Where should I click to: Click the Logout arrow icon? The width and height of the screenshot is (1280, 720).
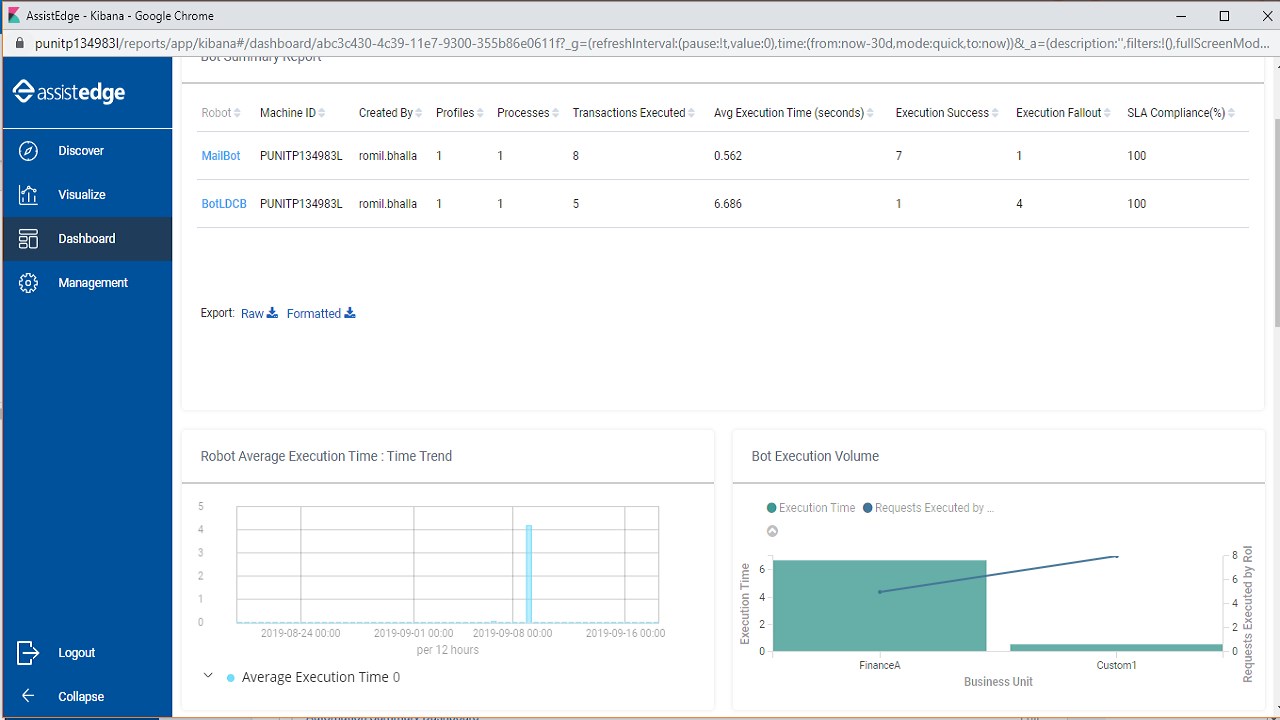(28, 653)
